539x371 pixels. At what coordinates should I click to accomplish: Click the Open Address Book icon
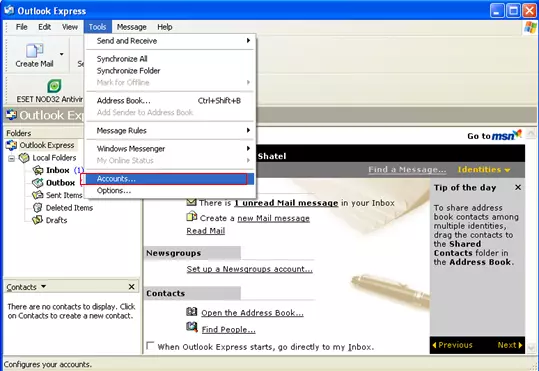coord(192,312)
